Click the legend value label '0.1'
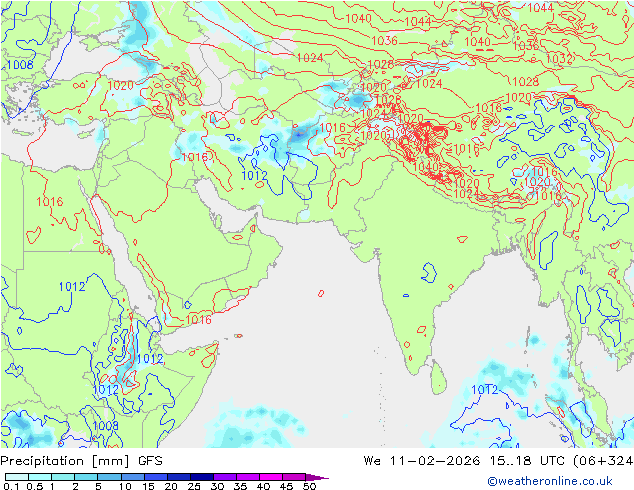Viewport: 634px width, 490px height. [11, 486]
